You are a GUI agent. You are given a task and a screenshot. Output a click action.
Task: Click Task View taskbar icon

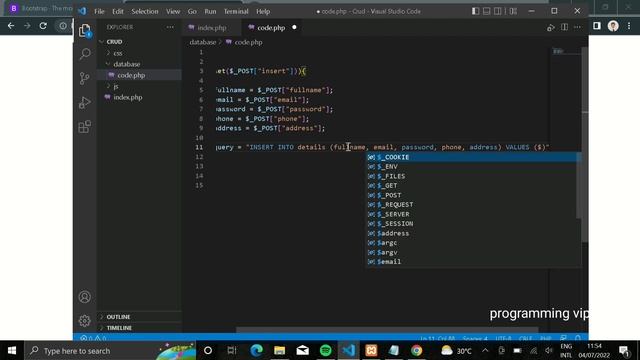pyautogui.click(x=232, y=351)
